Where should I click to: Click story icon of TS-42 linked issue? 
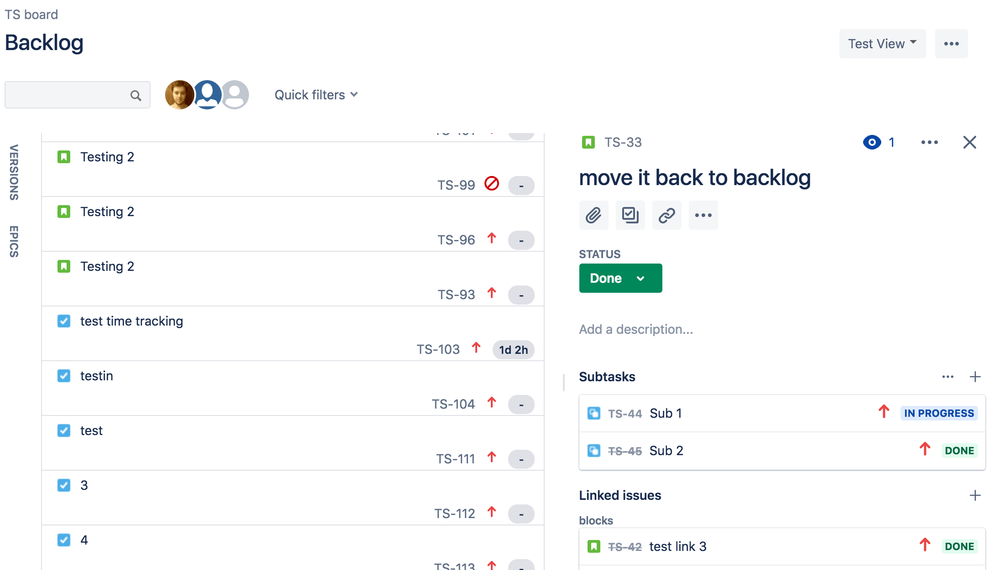click(594, 546)
